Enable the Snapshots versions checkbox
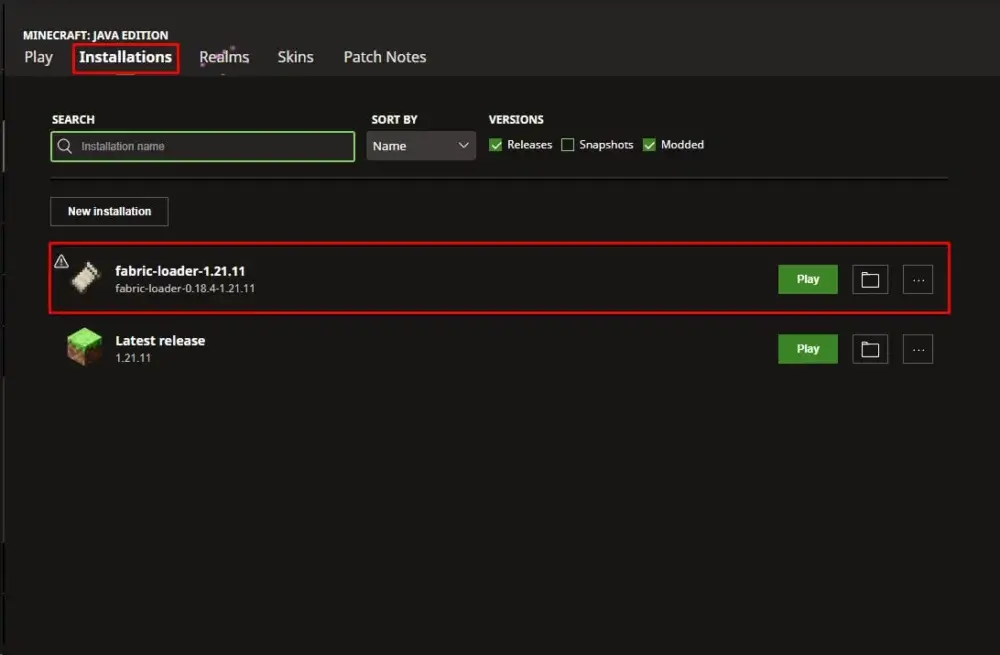Viewport: 1000px width, 655px height. pyautogui.click(x=568, y=145)
